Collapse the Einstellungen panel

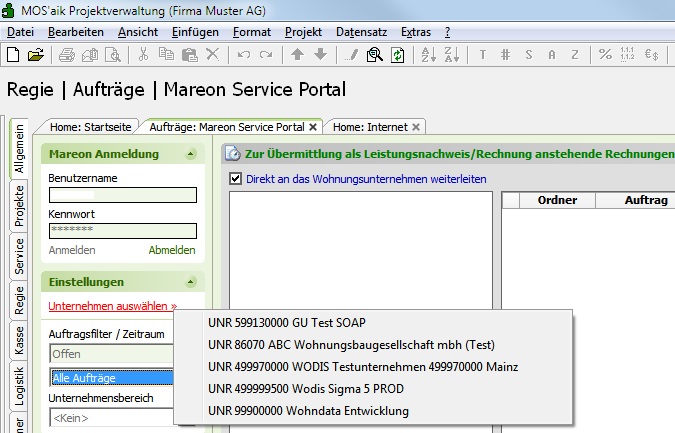190,282
